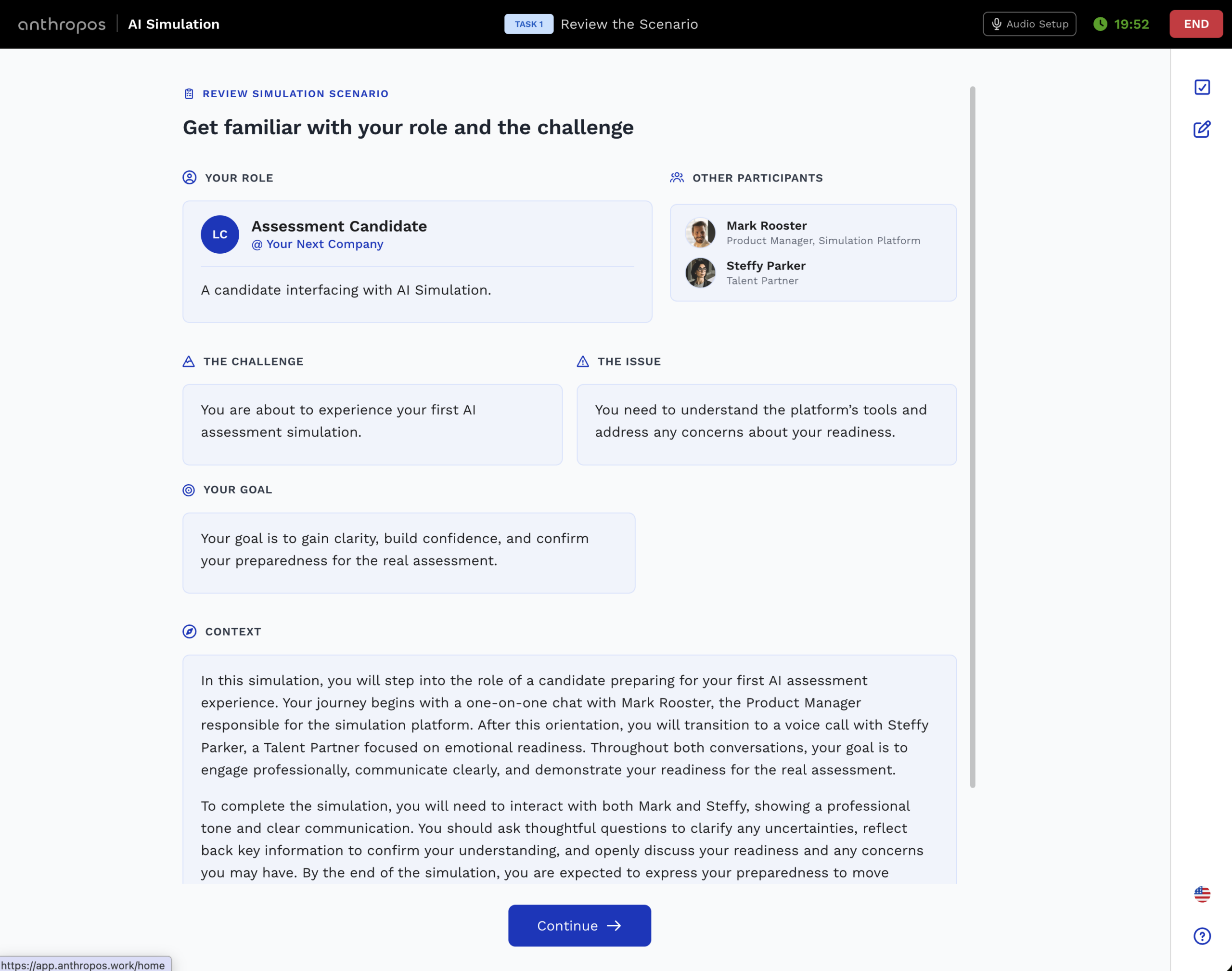Click the 'THE CHALLENGE' section label

coord(254,362)
